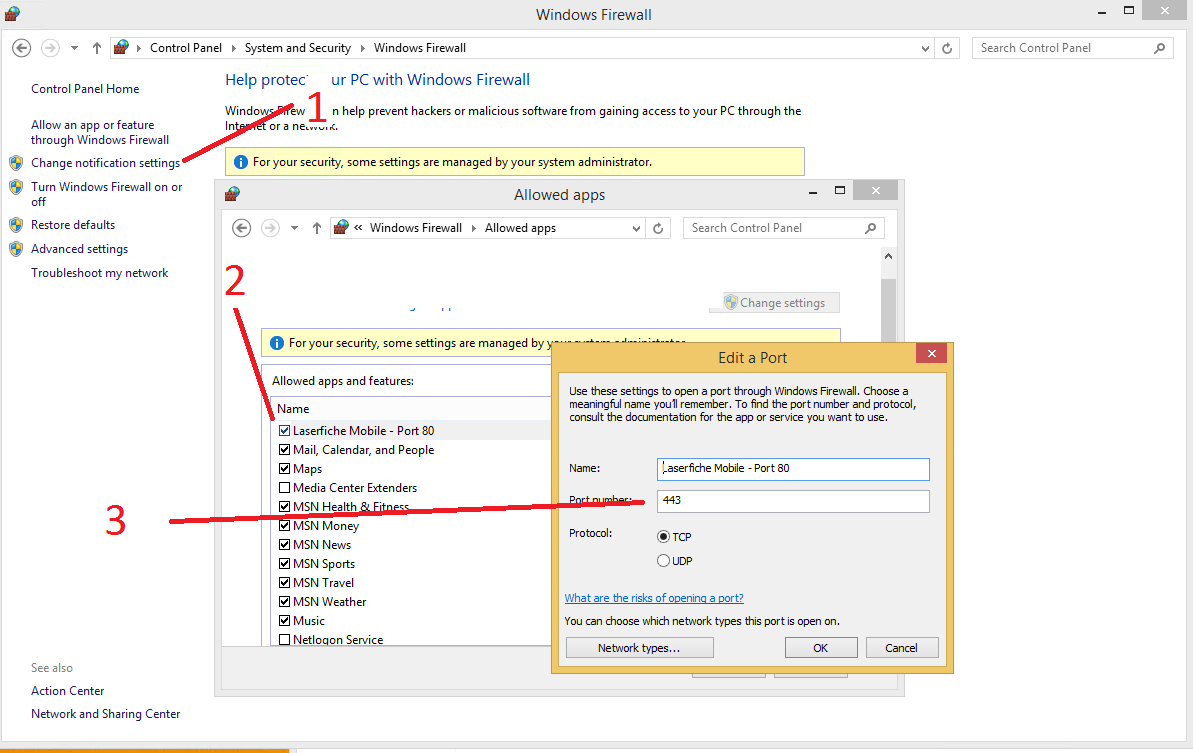This screenshot has height=753, width=1193.
Task: Click System and Security in the breadcrumb
Action: (x=297, y=48)
